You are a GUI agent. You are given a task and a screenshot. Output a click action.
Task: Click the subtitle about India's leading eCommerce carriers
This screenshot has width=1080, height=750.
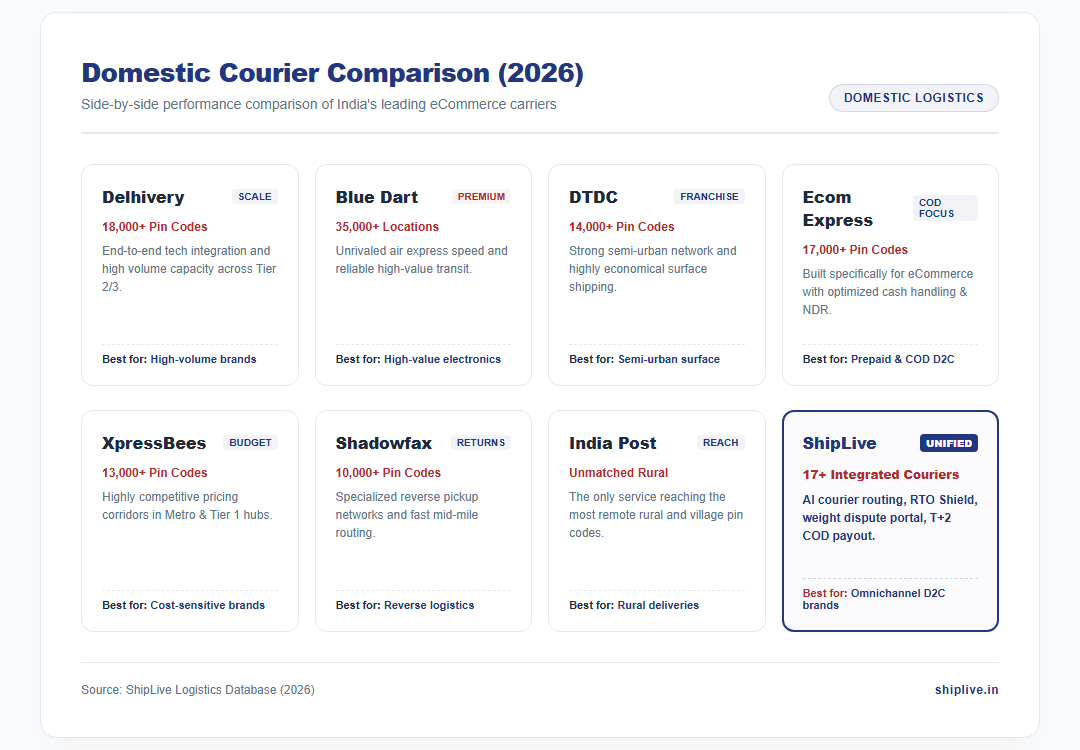coord(319,105)
